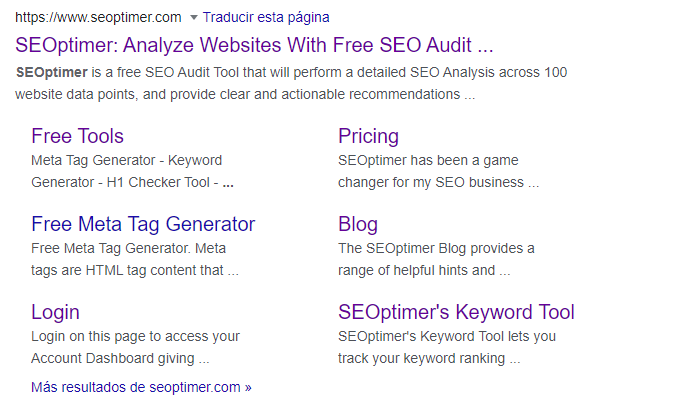Click the "tags are HTML tag content" description
693x408 pixels.
point(134,270)
